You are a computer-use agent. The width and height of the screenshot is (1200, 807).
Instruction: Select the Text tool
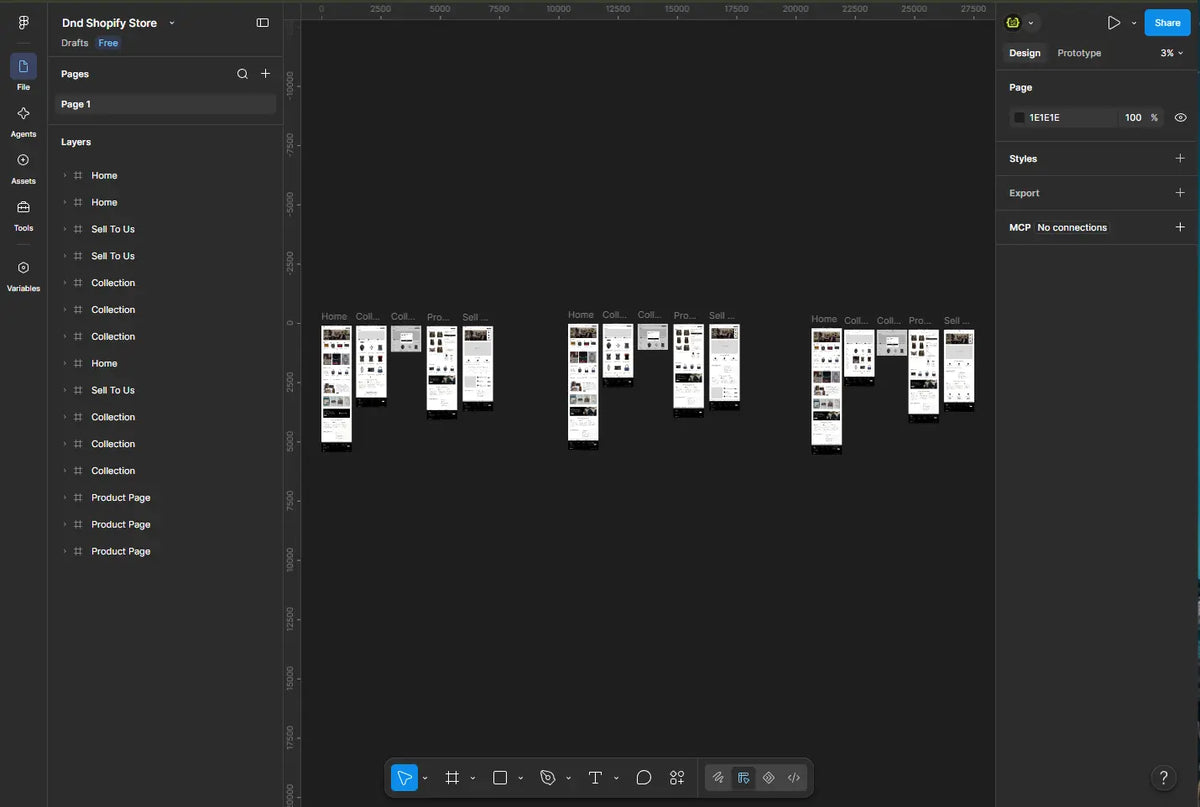(595, 777)
